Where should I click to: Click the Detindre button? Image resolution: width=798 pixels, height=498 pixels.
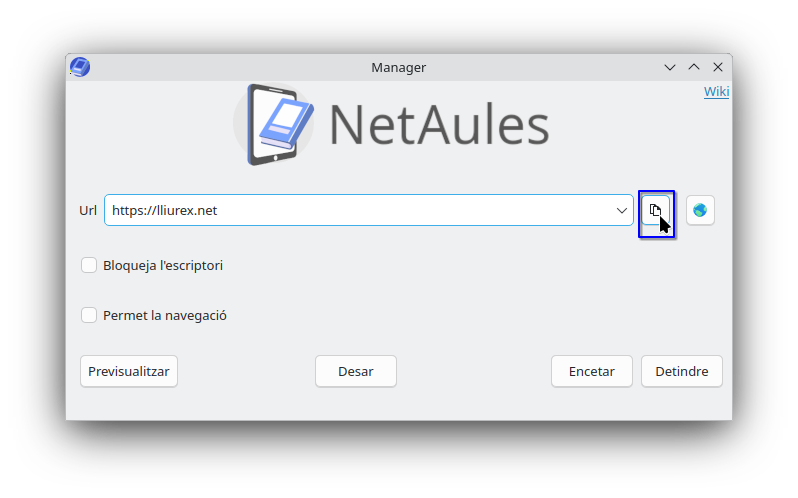681,371
